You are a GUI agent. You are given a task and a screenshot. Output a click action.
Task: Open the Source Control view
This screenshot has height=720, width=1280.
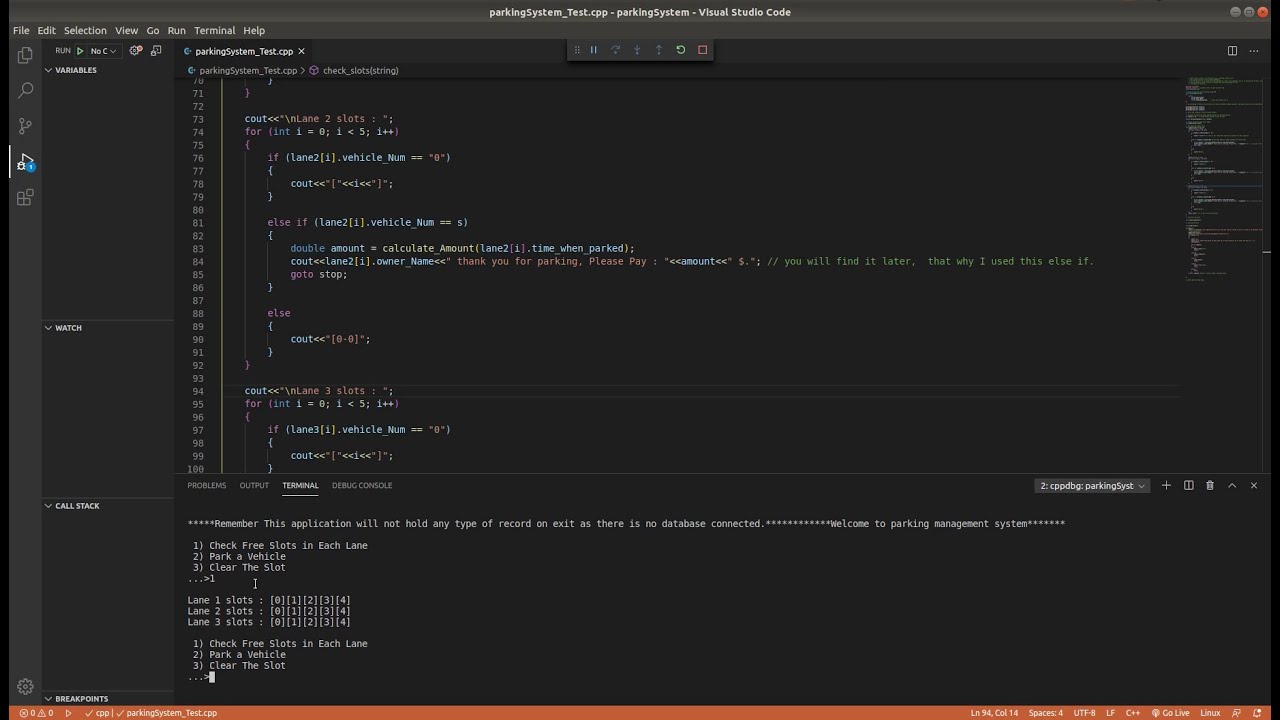click(x=26, y=126)
